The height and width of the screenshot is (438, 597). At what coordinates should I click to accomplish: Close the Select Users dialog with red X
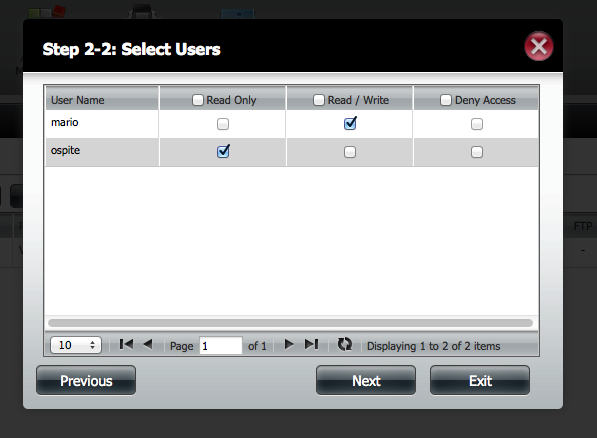pos(539,46)
